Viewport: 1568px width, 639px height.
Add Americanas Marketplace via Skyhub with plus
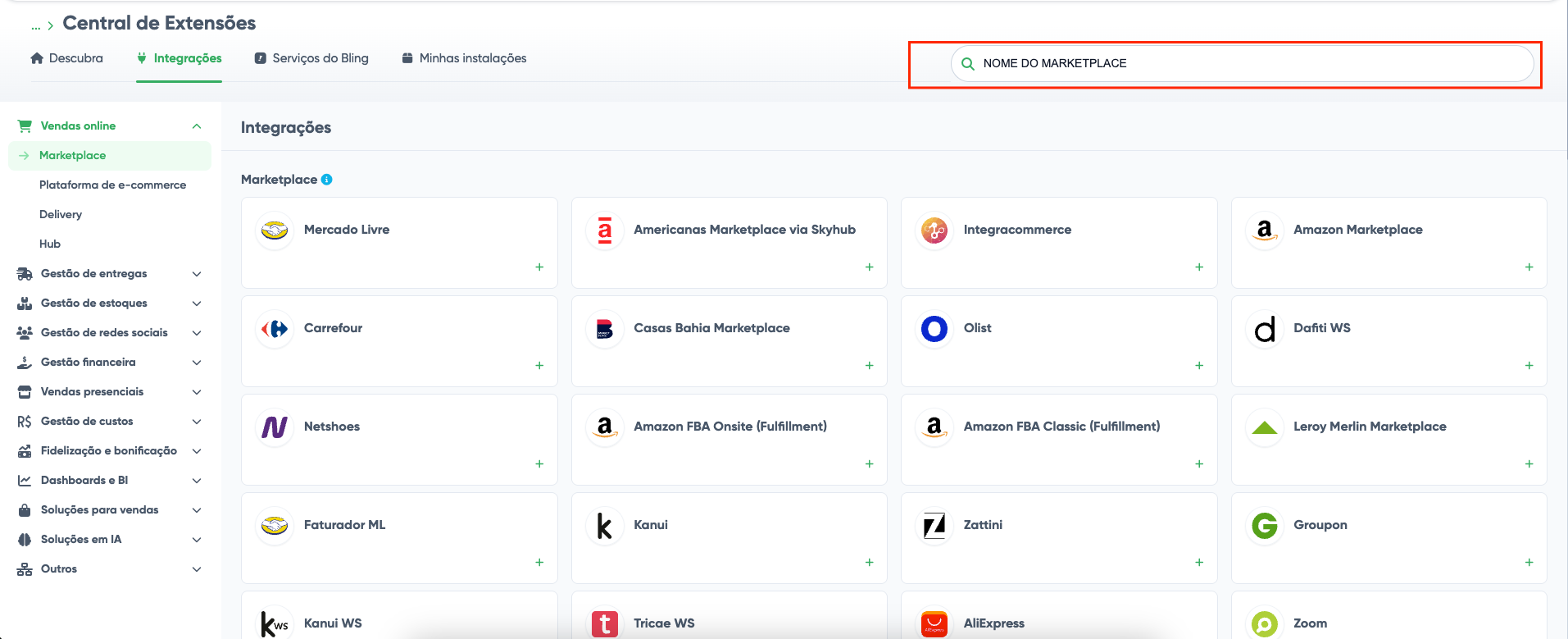click(870, 267)
